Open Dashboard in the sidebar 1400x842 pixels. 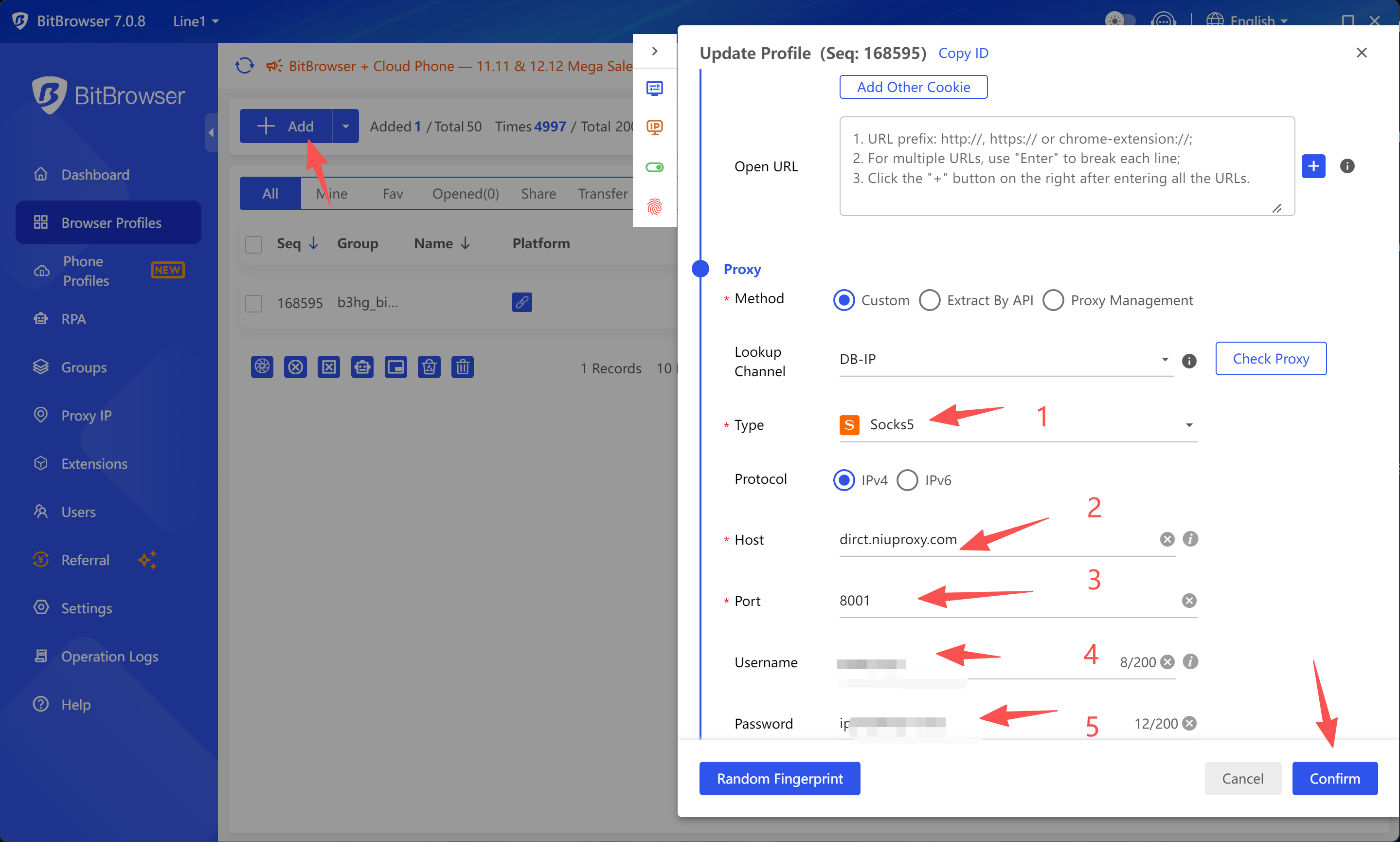[x=108, y=174]
